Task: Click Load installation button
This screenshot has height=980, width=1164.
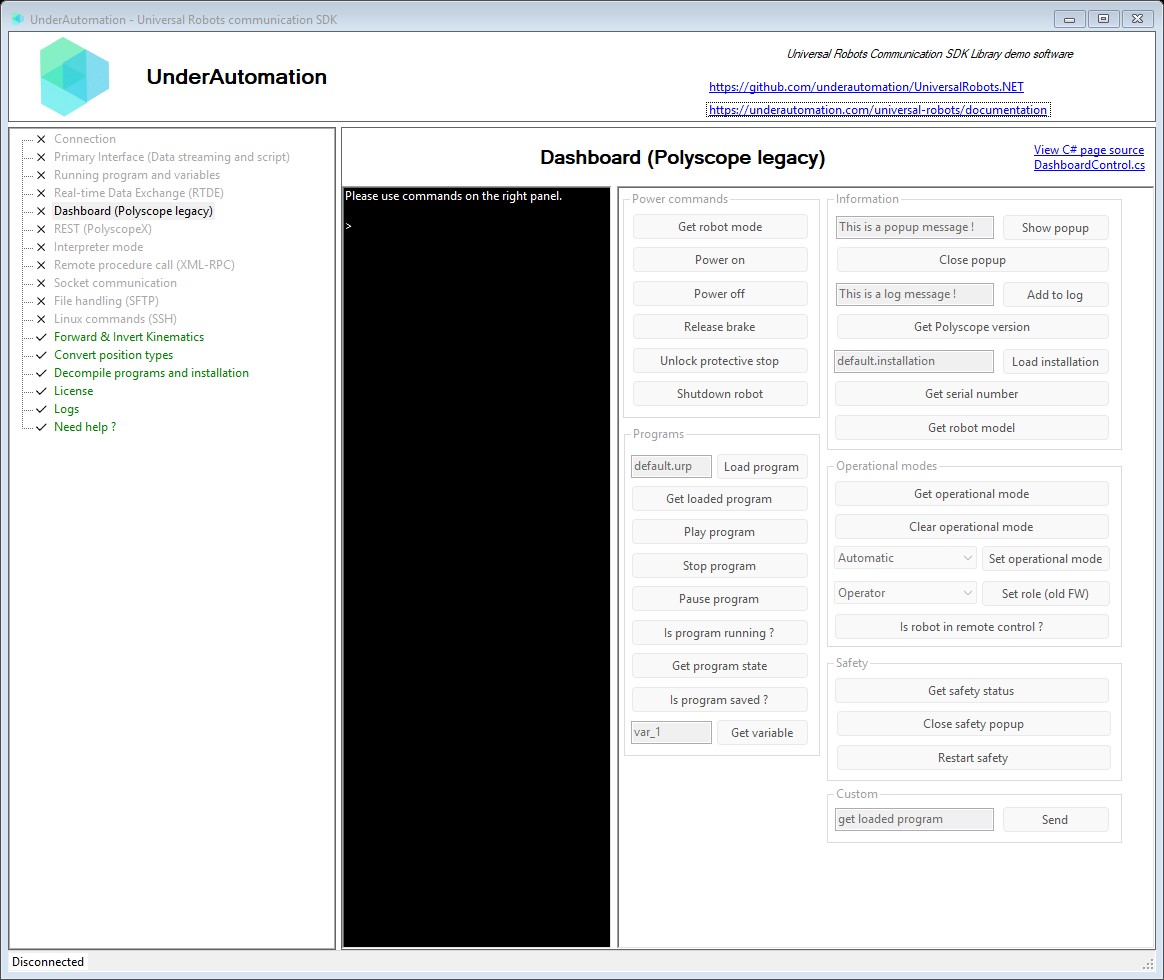Action: 1055,362
